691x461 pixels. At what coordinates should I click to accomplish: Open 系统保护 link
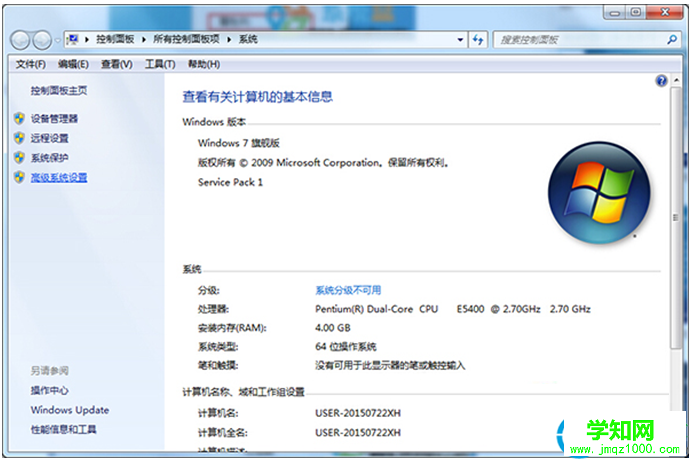coord(49,158)
